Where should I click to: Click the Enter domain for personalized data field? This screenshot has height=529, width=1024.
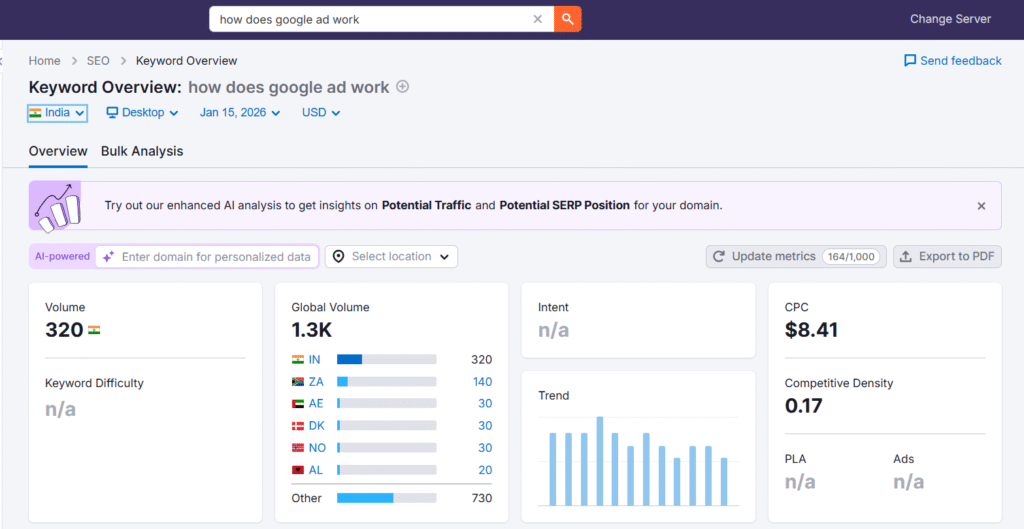[x=208, y=257]
